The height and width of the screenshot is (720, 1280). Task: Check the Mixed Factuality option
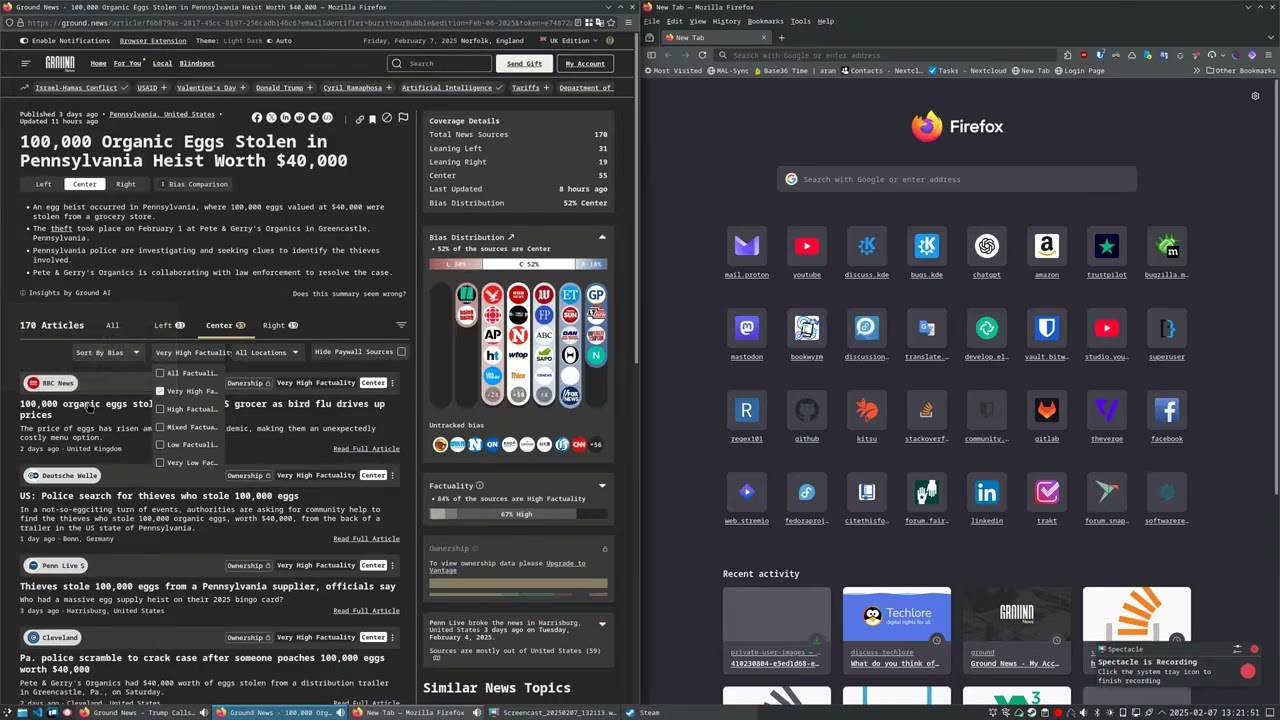coord(160,427)
